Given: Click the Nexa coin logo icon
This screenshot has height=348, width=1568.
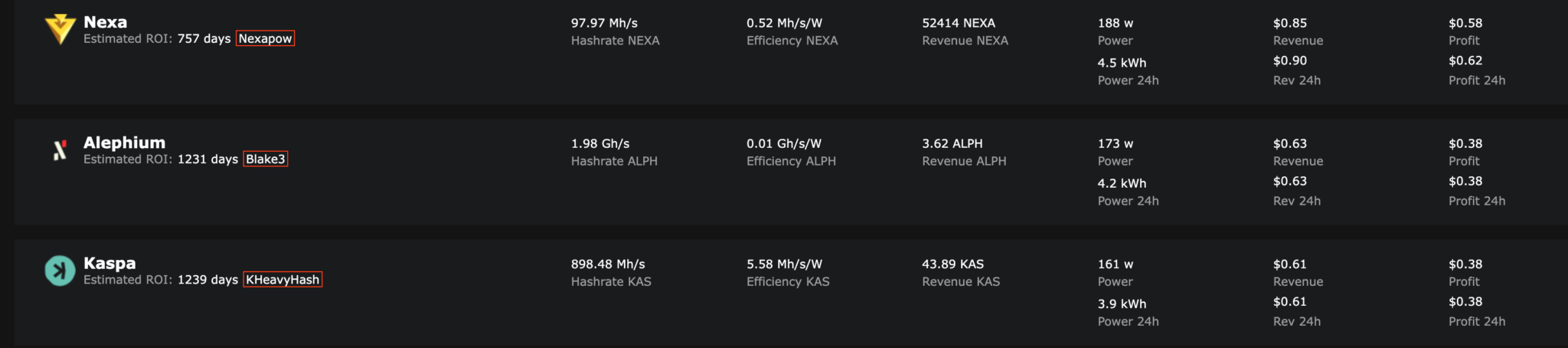Looking at the screenshot, I should point(59,30).
